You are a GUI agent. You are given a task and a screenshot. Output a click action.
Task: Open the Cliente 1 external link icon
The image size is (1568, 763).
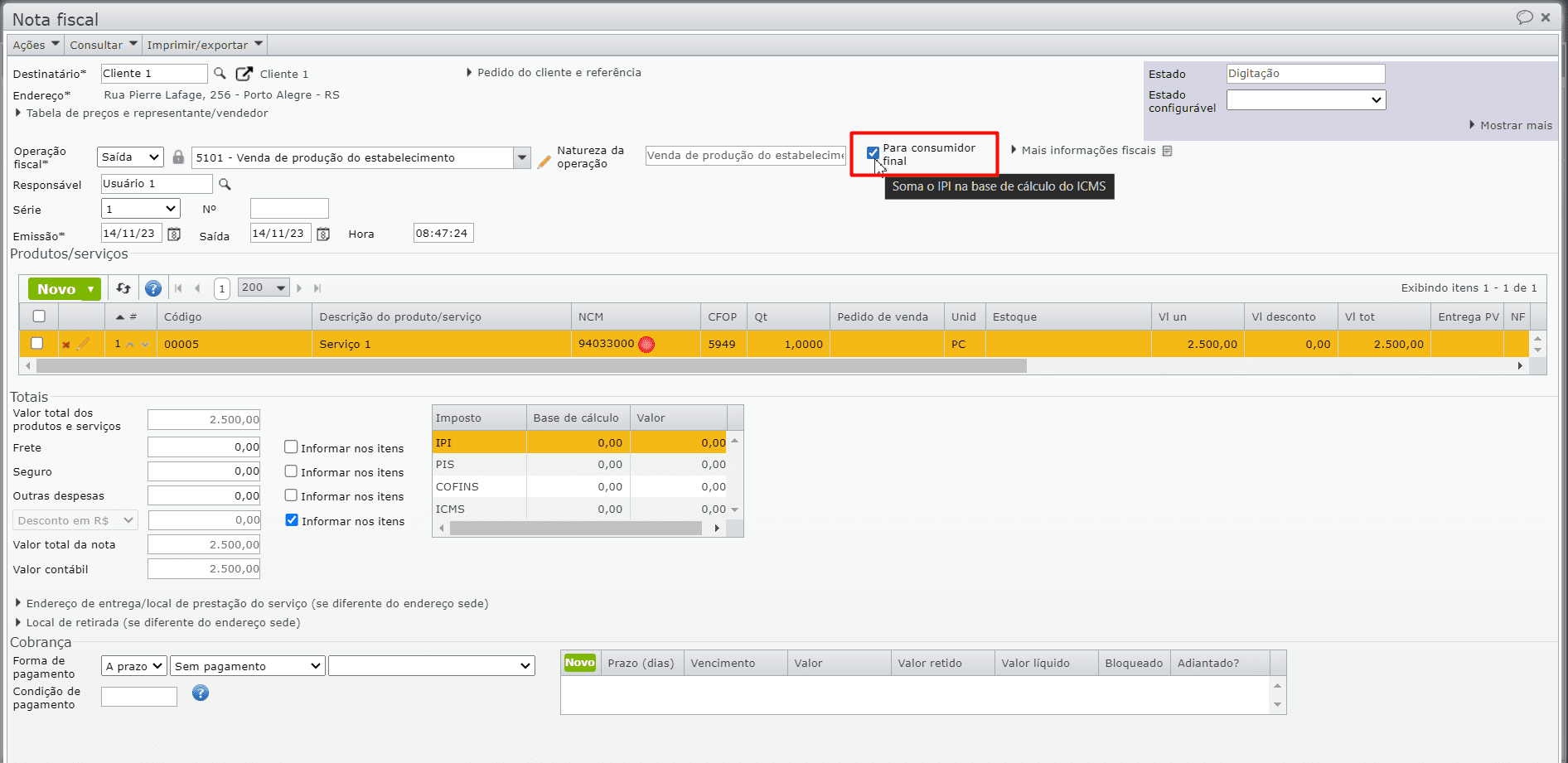[x=244, y=74]
